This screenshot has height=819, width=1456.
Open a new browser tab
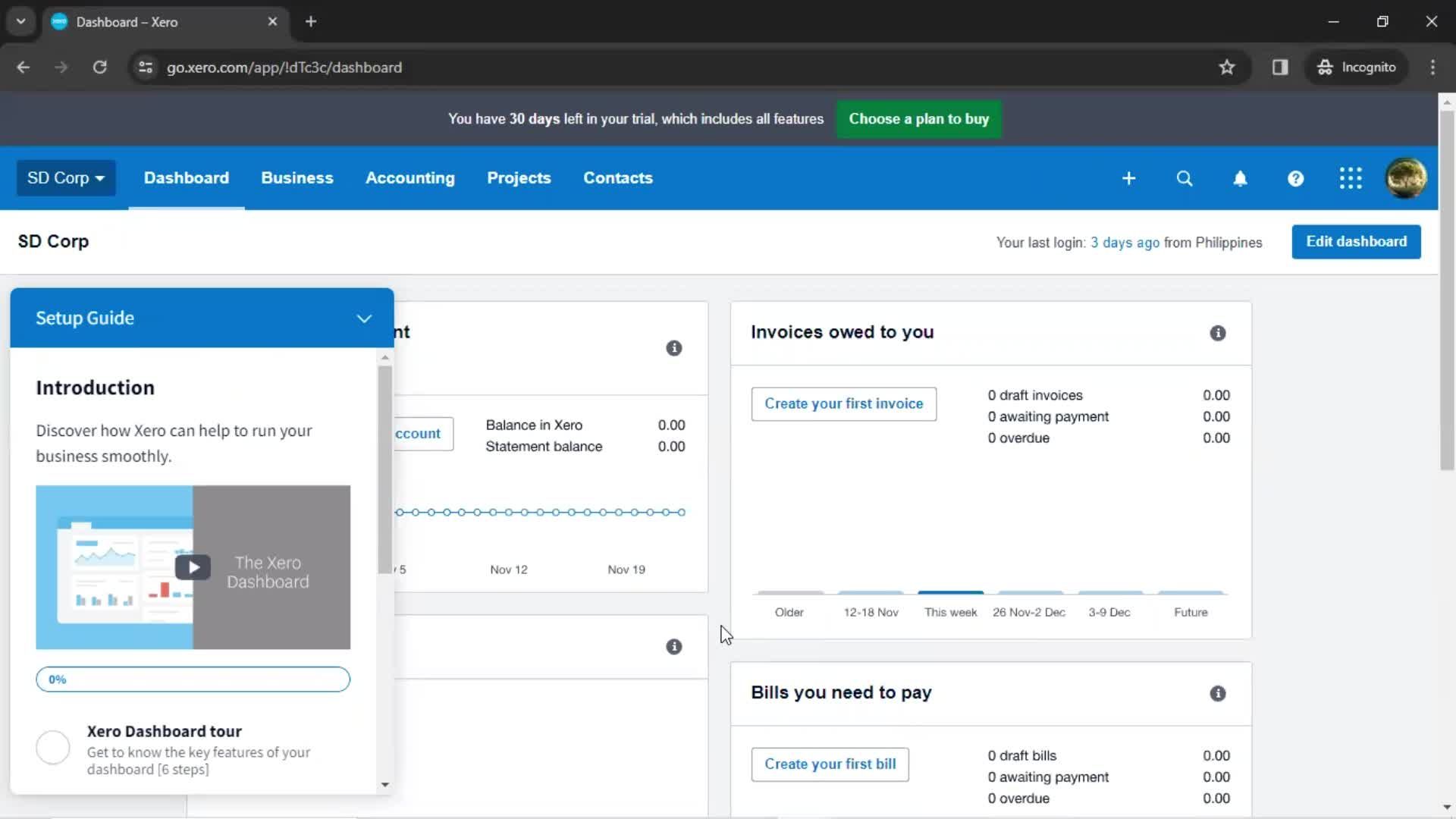[311, 21]
